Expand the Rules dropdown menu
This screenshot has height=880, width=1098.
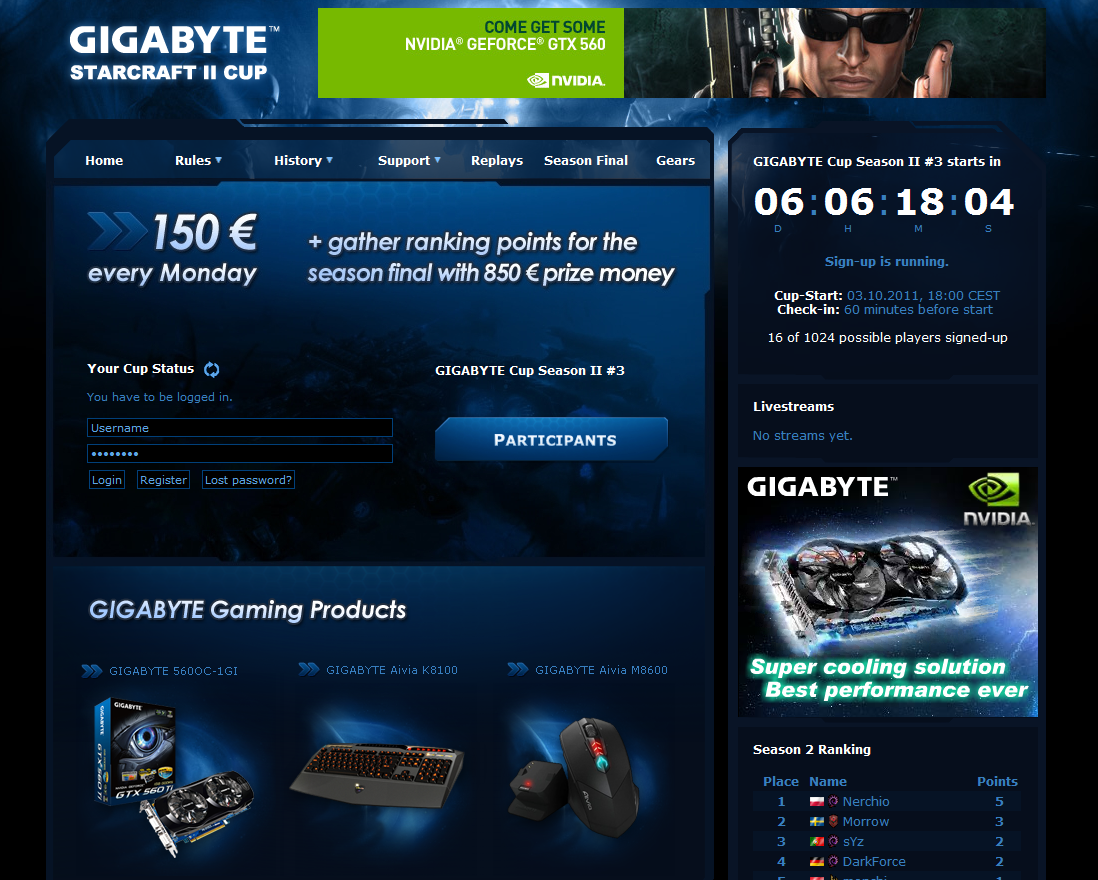[198, 160]
